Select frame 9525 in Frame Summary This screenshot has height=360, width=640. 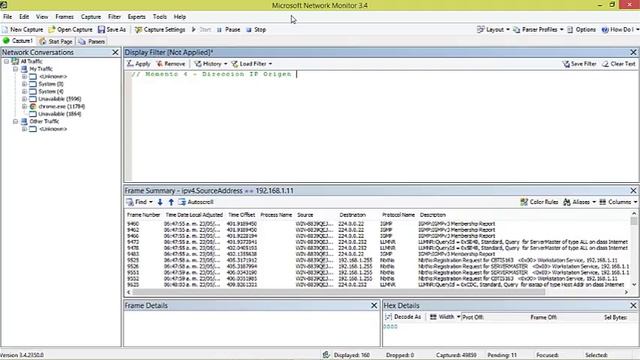click(378, 260)
